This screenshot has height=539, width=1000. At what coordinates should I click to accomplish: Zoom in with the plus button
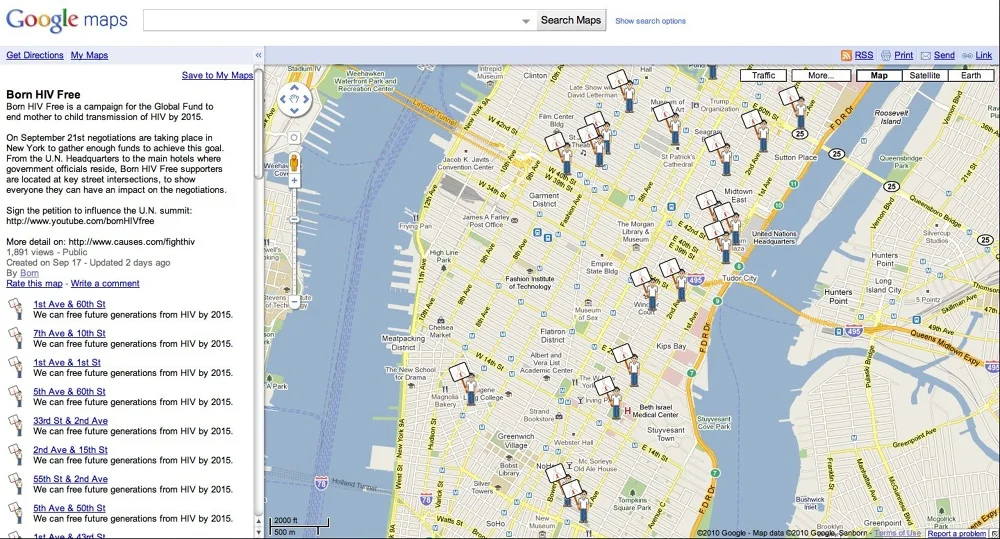point(294,181)
